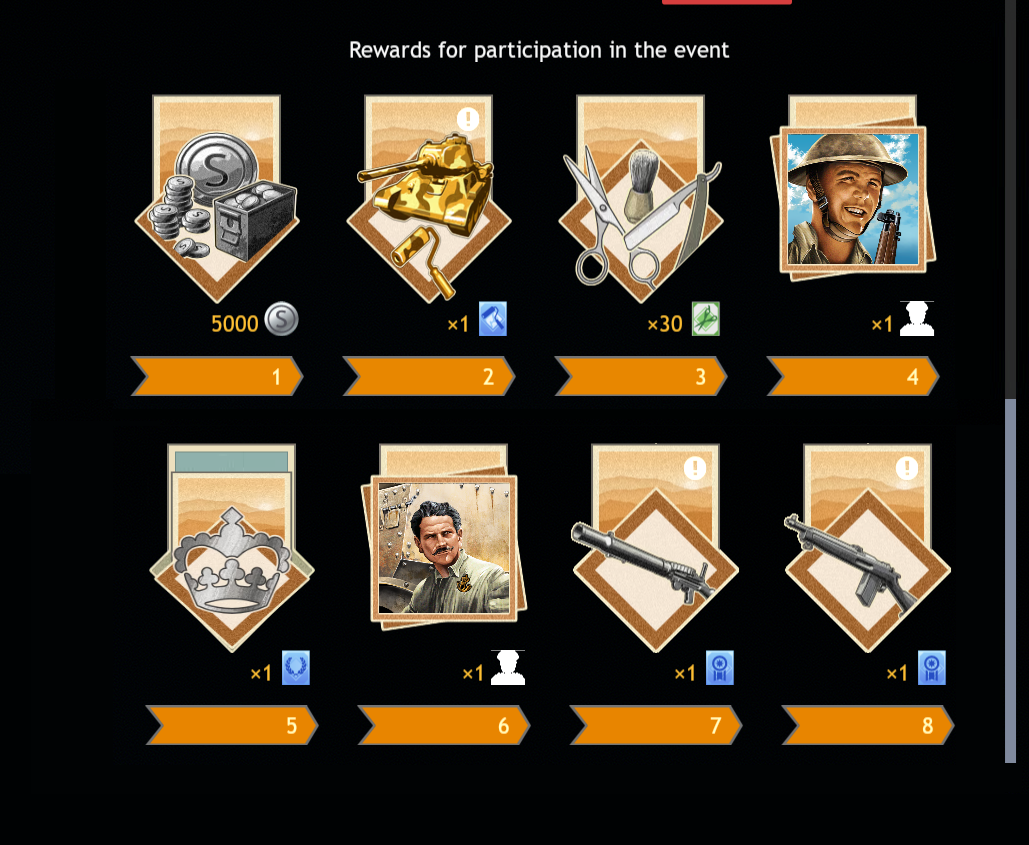This screenshot has height=845, width=1029.
Task: Click the green scissors appearance order icon
Action: tap(705, 319)
